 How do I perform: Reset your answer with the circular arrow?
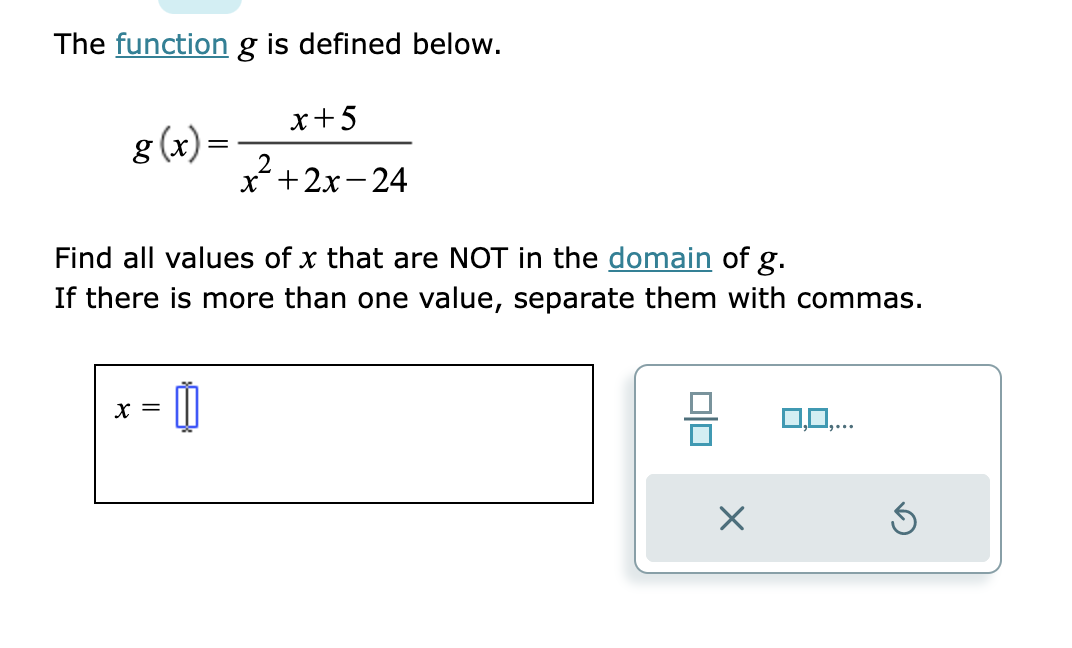pyautogui.click(x=905, y=518)
